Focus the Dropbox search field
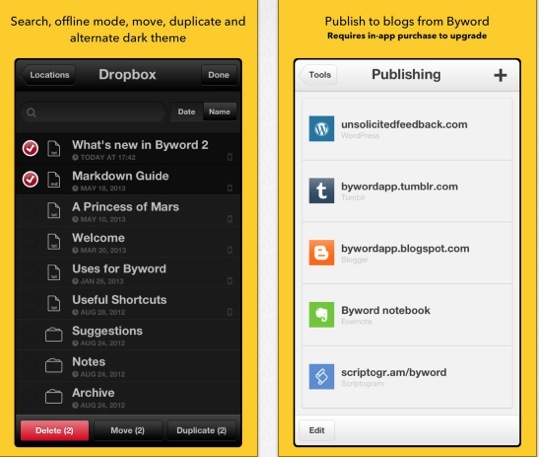 coord(94,112)
